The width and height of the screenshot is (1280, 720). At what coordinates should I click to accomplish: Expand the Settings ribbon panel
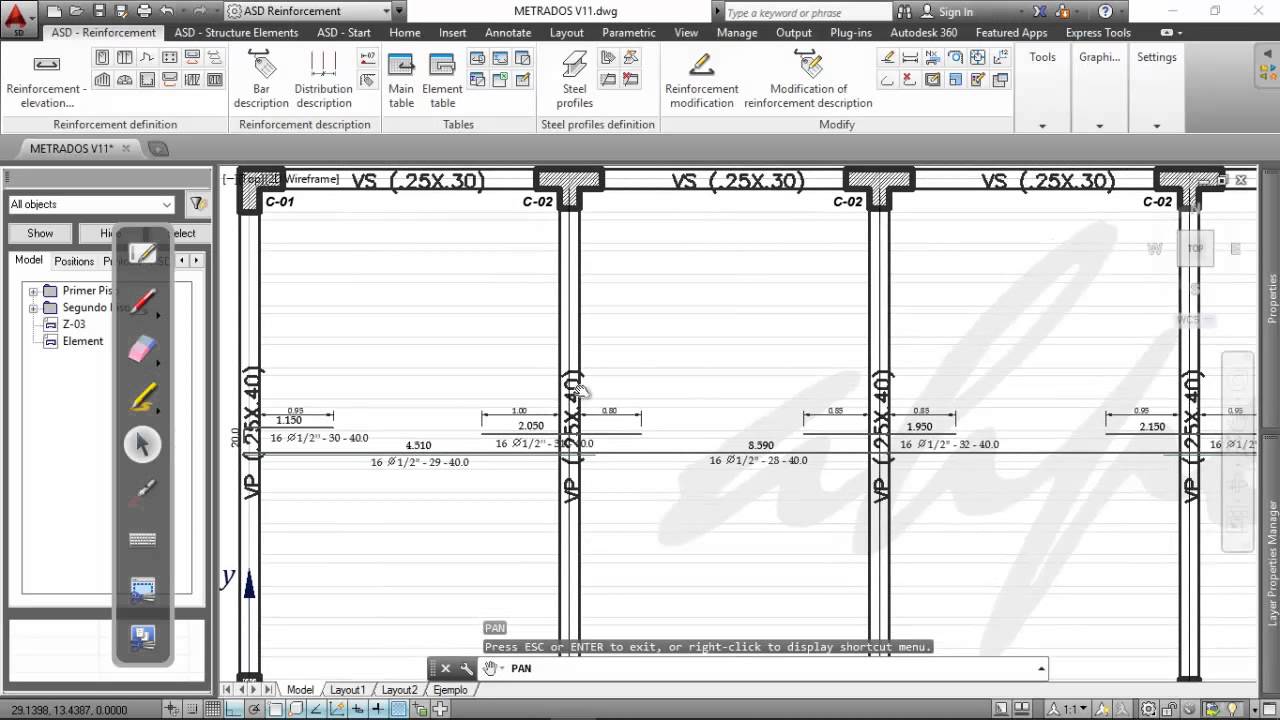pos(1156,126)
